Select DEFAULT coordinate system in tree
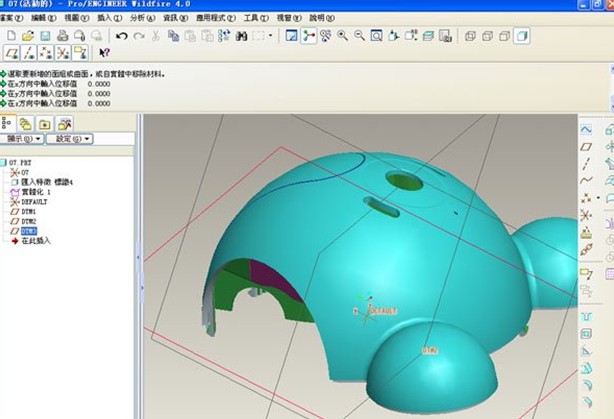The image size is (614, 419). click(x=29, y=202)
